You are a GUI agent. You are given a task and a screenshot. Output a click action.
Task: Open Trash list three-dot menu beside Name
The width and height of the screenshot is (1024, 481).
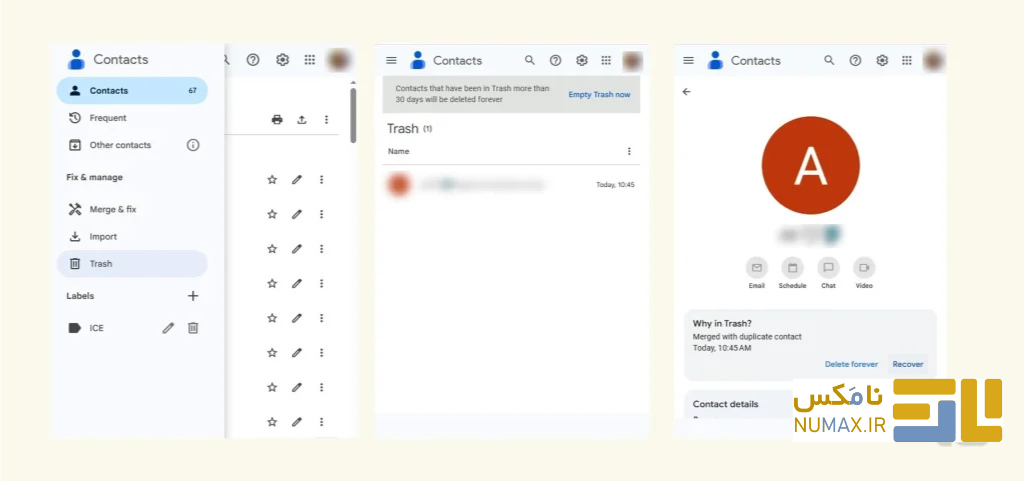point(629,151)
